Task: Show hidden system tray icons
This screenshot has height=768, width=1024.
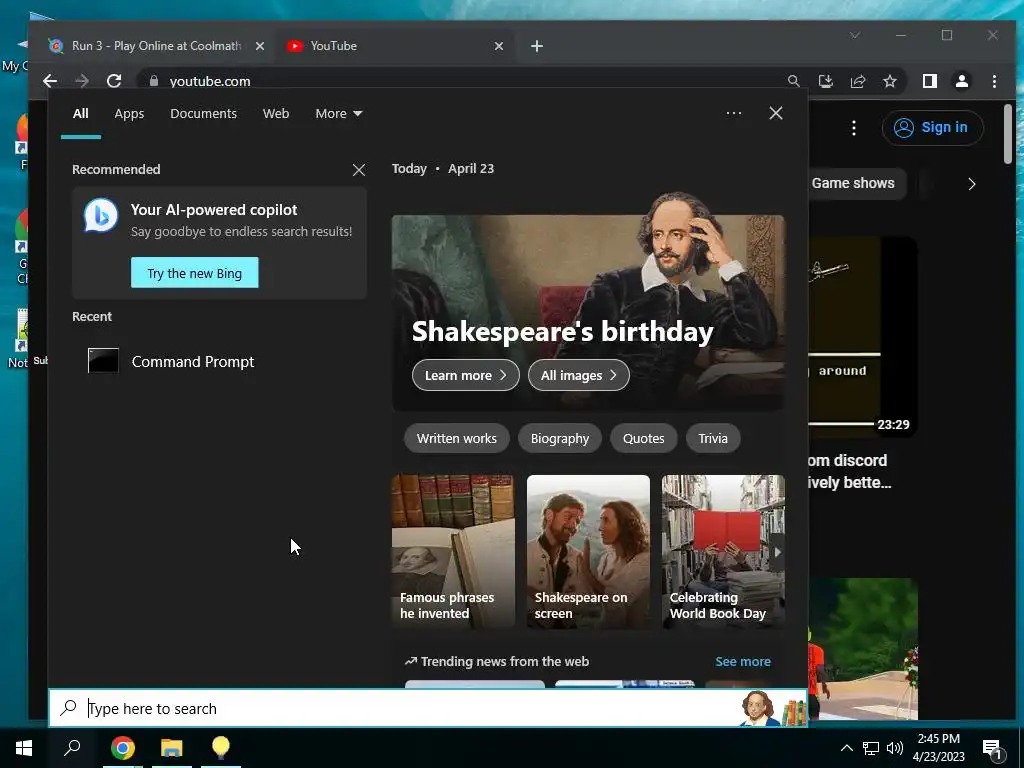Action: (846, 748)
